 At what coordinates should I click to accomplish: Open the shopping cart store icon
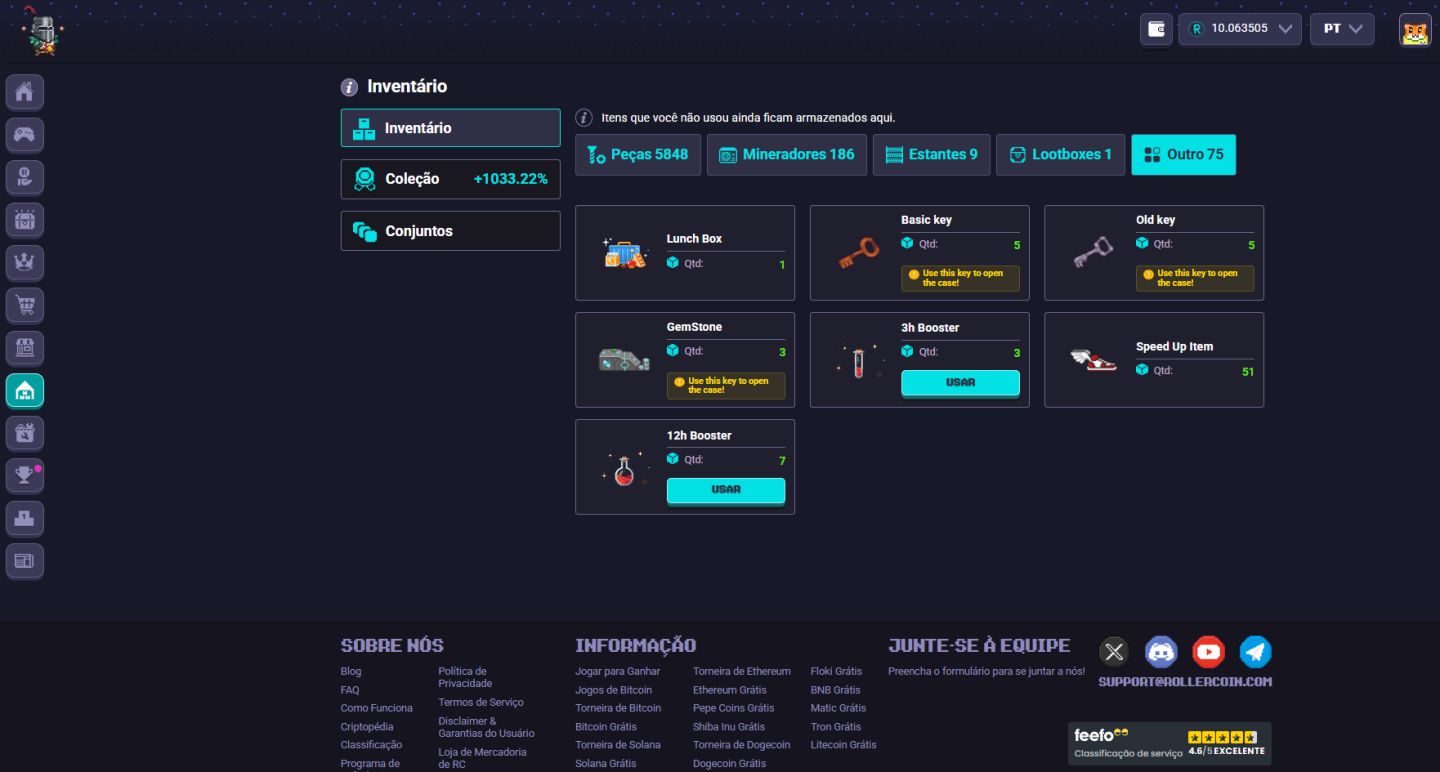tap(25, 306)
